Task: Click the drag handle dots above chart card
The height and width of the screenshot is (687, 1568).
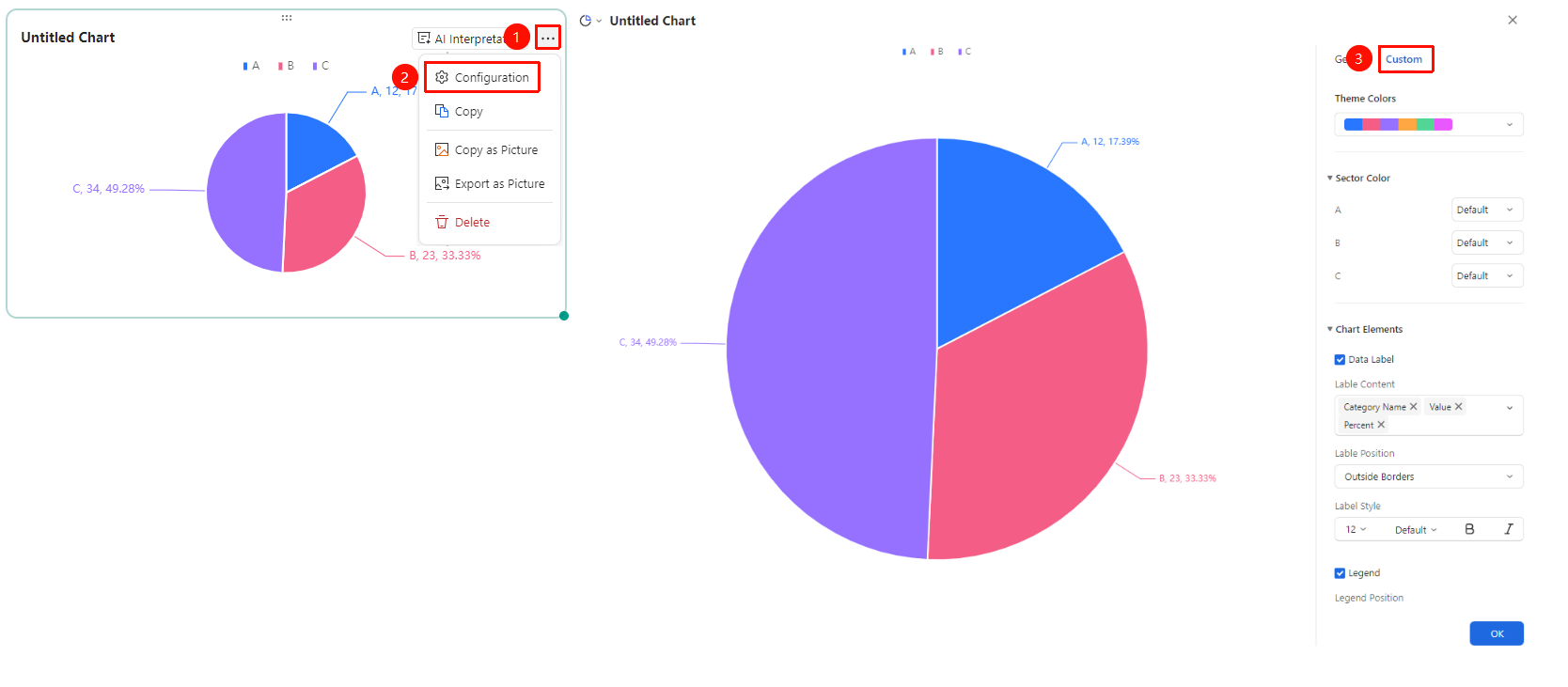Action: point(287,18)
